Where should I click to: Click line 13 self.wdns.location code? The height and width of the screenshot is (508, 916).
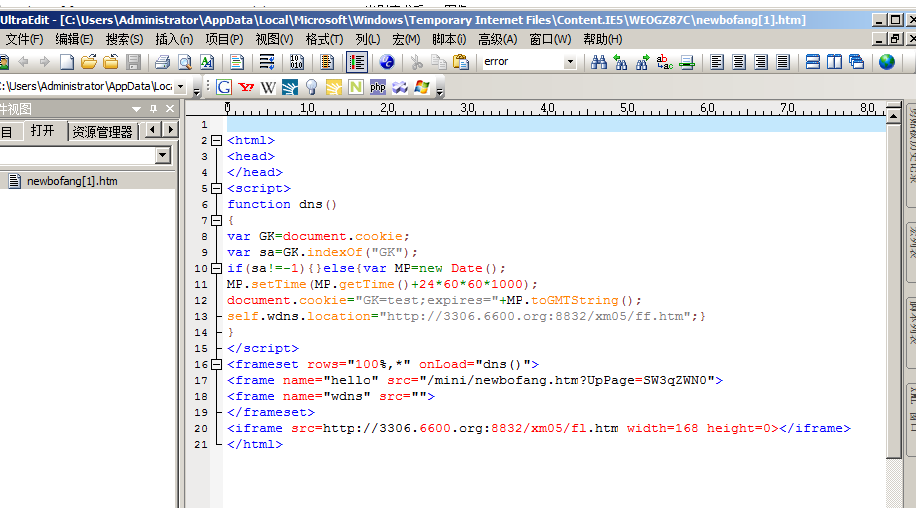(x=466, y=316)
